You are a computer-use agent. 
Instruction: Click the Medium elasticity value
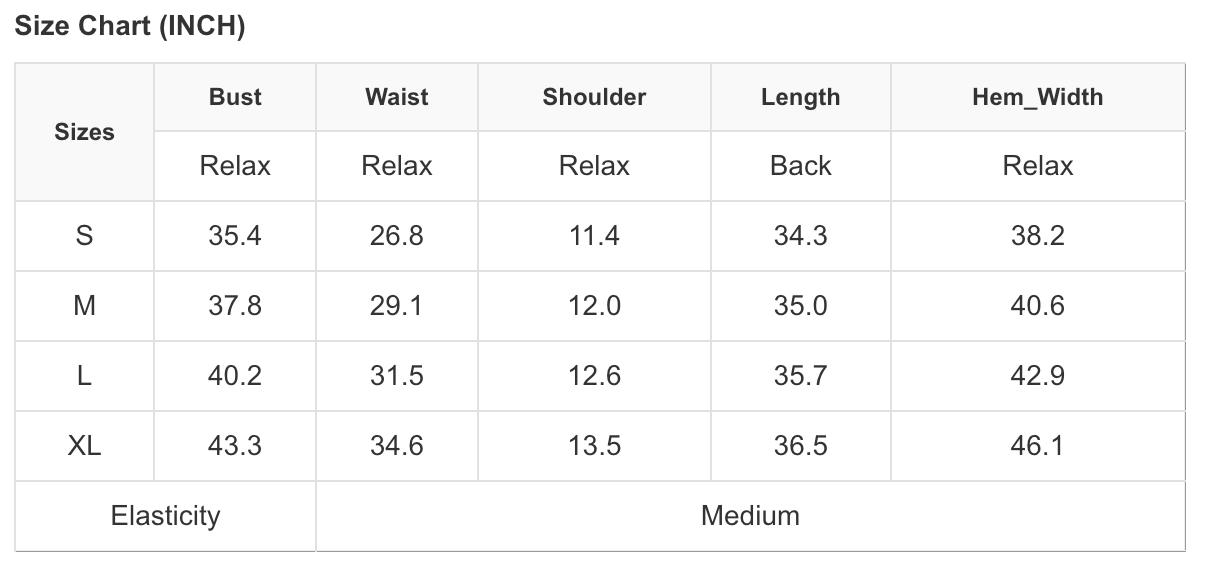750,516
